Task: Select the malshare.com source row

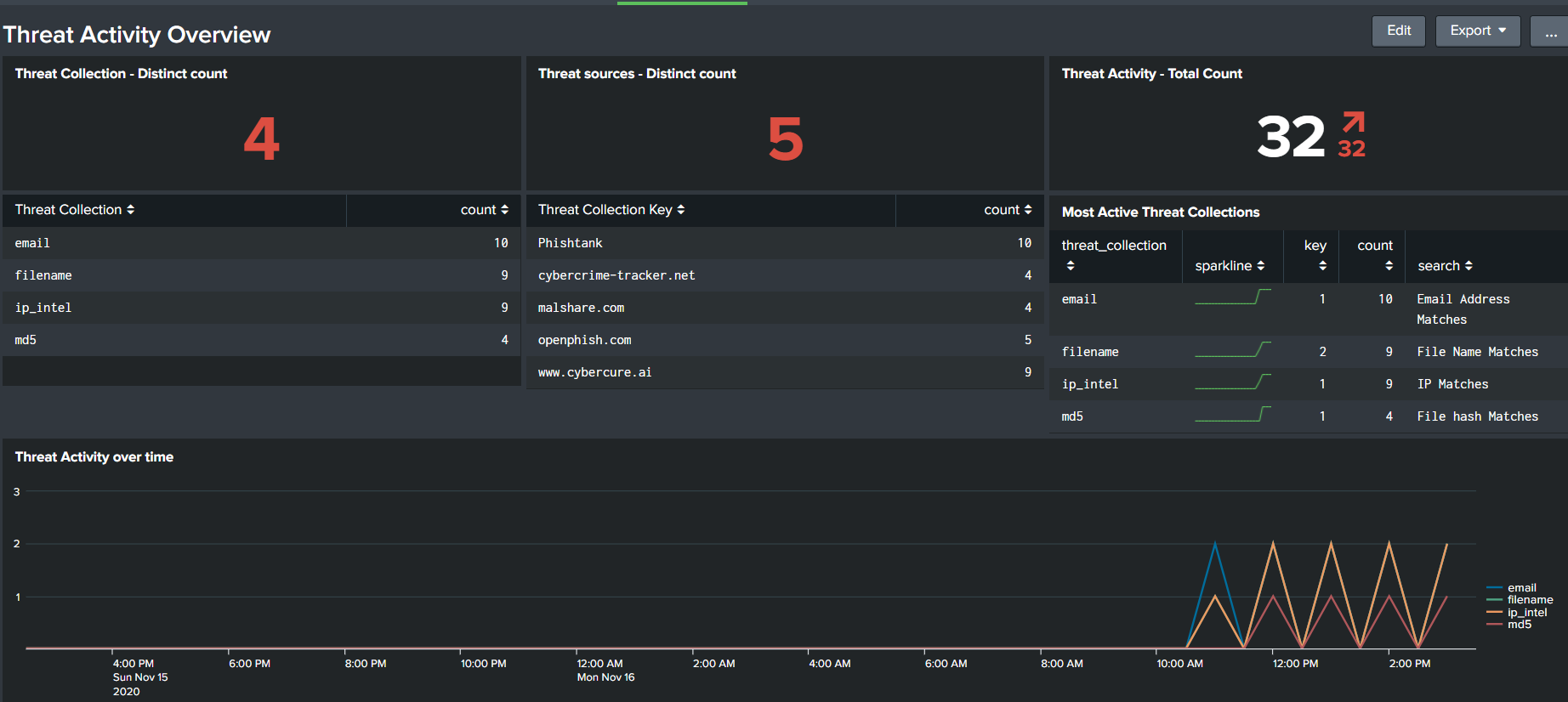Action: (785, 308)
